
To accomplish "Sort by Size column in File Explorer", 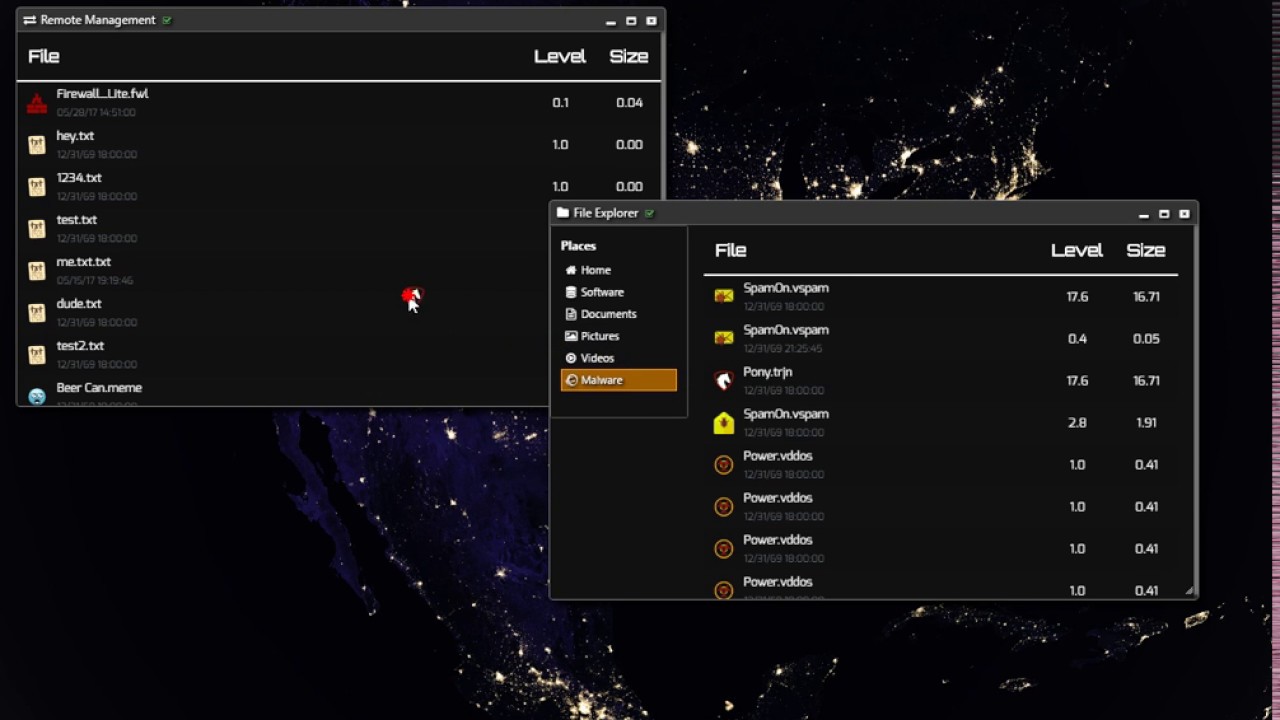I will pos(1146,251).
